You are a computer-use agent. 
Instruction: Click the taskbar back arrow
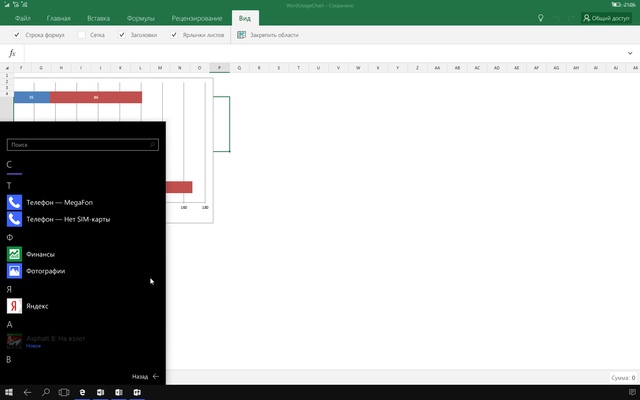(27, 392)
